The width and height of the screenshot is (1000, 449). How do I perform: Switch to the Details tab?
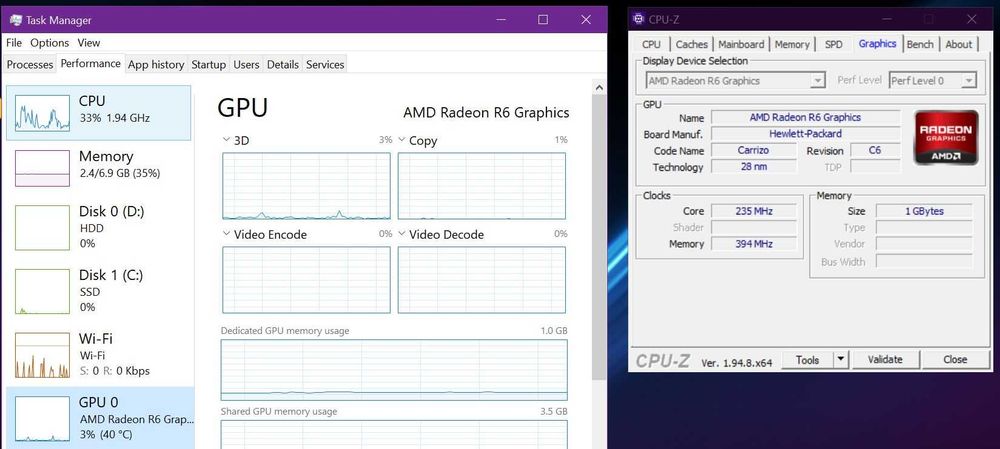(283, 64)
